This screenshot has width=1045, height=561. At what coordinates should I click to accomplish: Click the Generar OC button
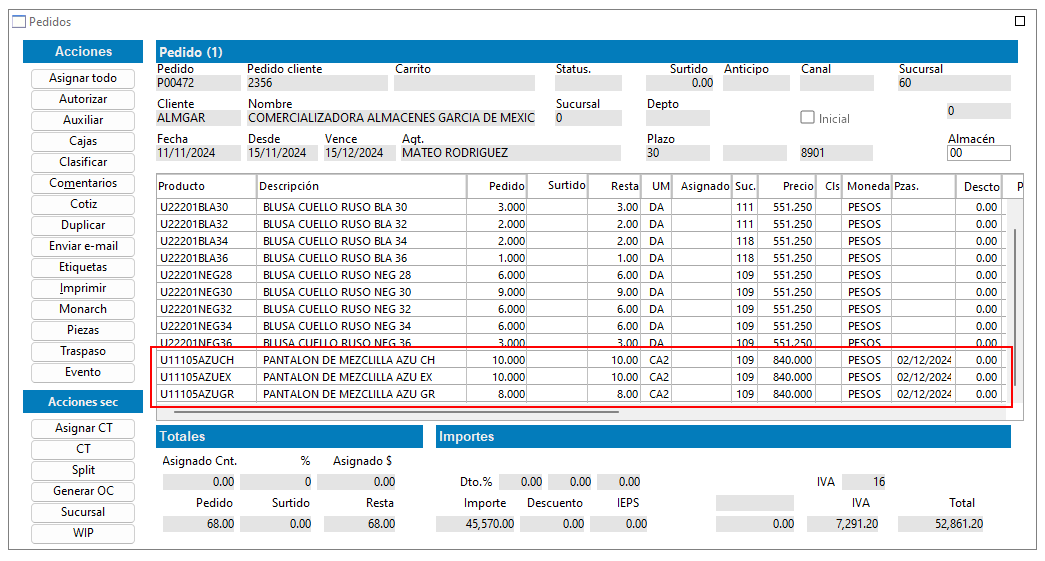[x=83, y=491]
